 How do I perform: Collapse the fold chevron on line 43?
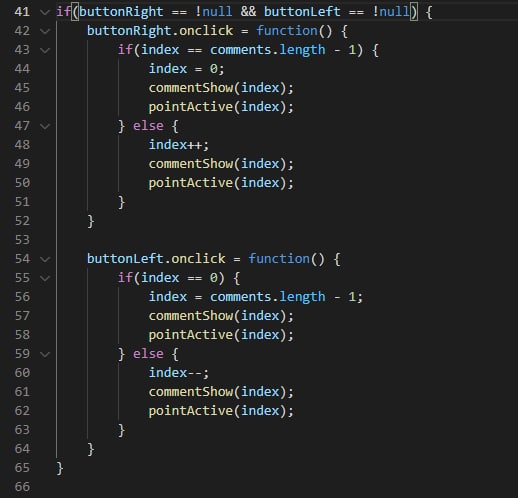click(45, 50)
